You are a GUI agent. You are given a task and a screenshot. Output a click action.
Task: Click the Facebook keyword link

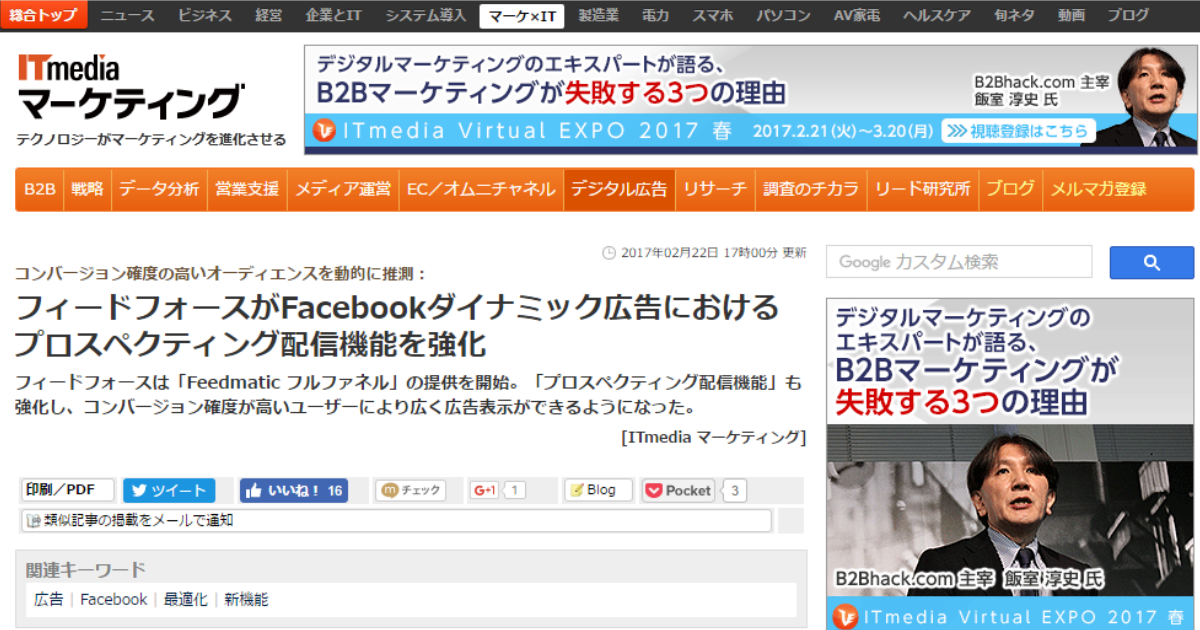113,599
